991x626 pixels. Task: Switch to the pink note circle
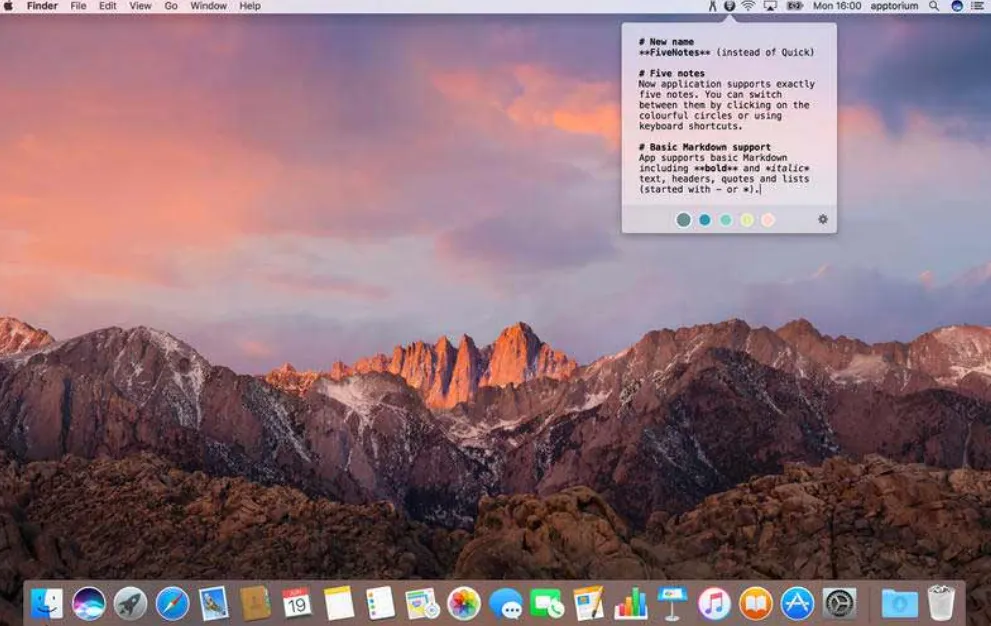[768, 219]
